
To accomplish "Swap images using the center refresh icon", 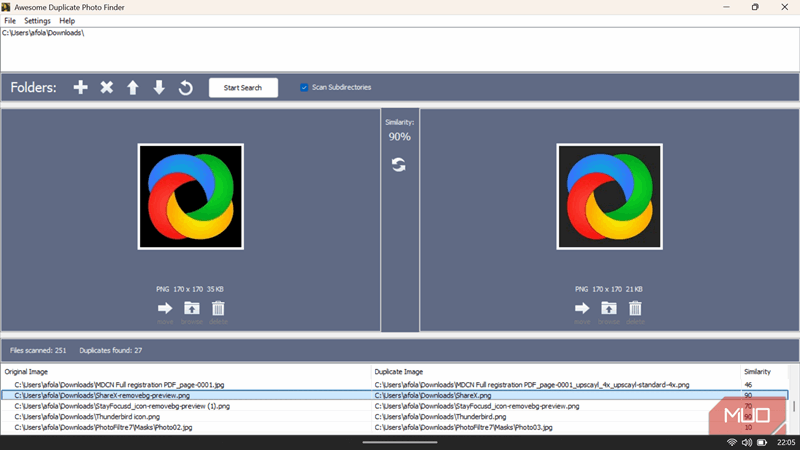I will [399, 165].
